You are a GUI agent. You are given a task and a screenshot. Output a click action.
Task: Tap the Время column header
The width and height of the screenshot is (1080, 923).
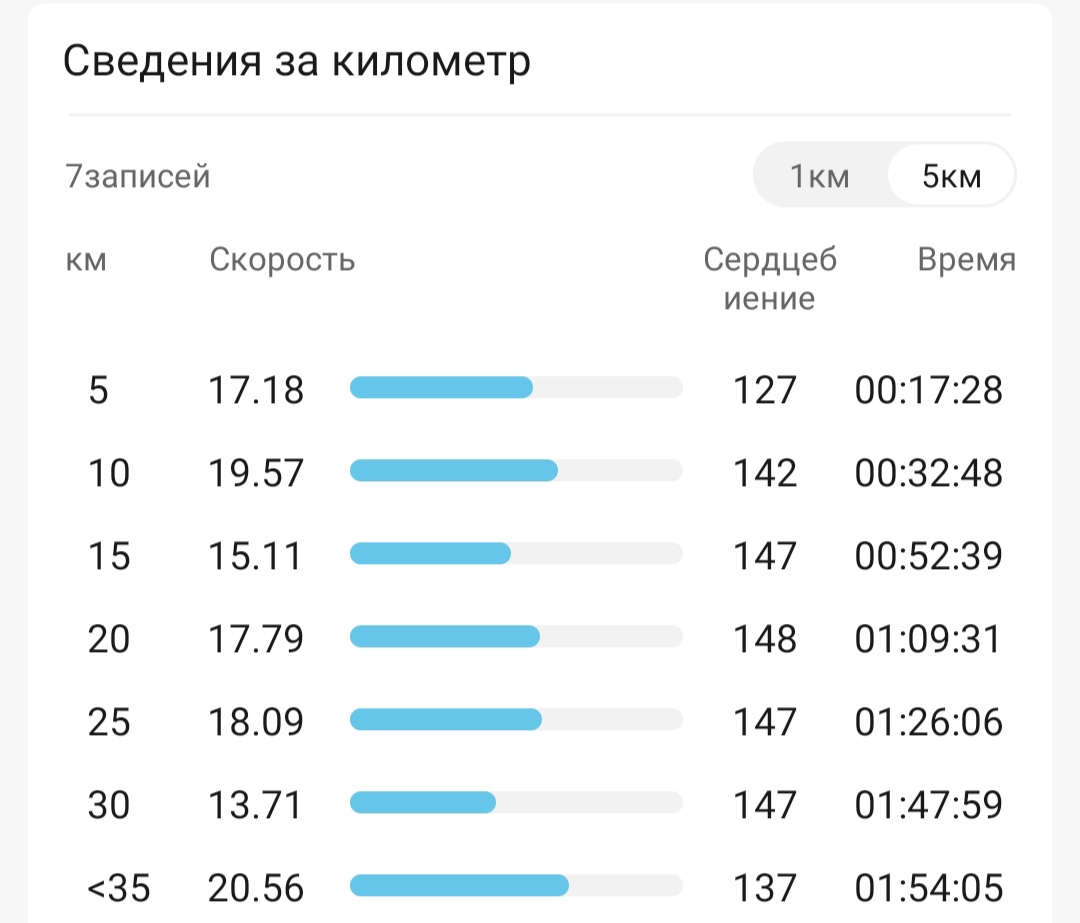(967, 260)
